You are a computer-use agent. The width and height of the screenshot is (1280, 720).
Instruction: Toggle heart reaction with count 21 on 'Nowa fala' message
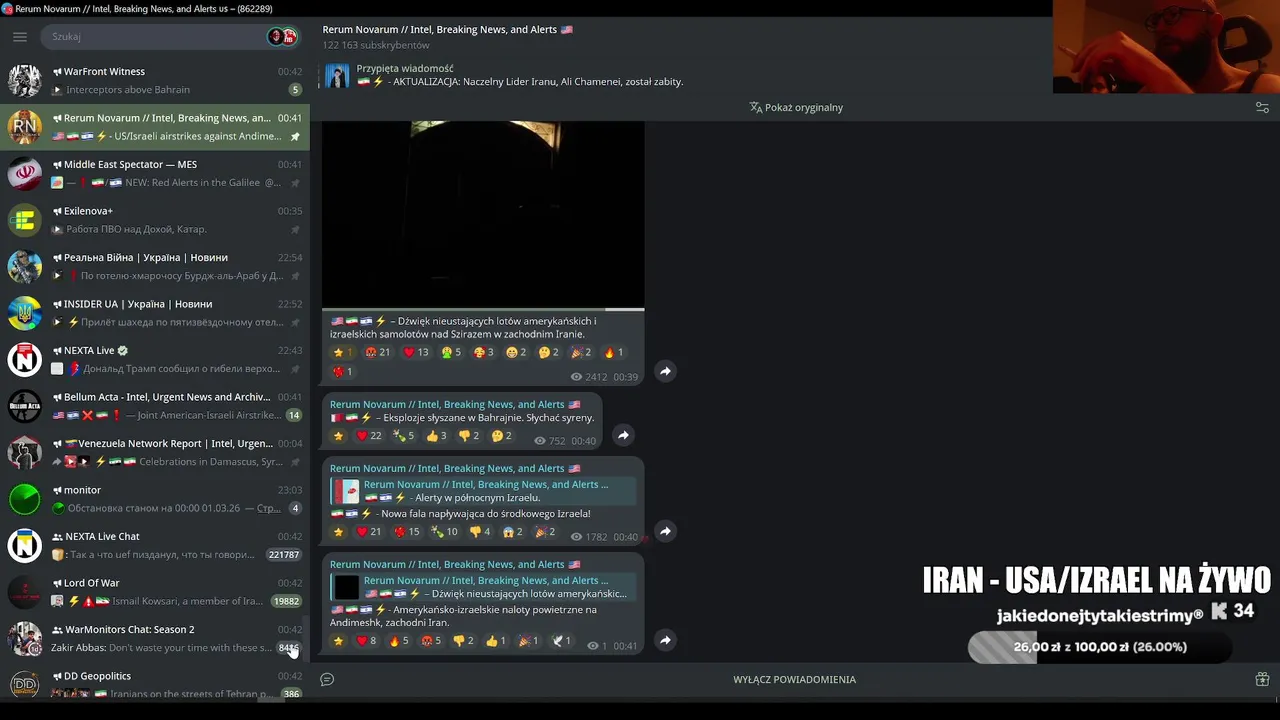click(369, 532)
